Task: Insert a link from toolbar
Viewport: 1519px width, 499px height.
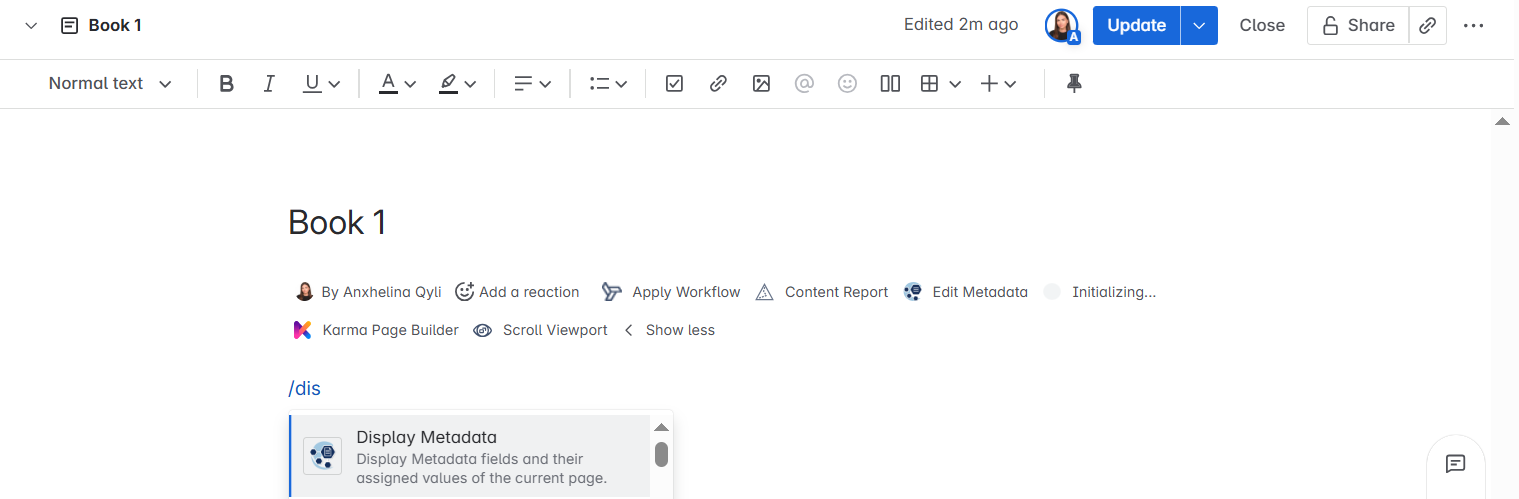Action: tap(718, 84)
